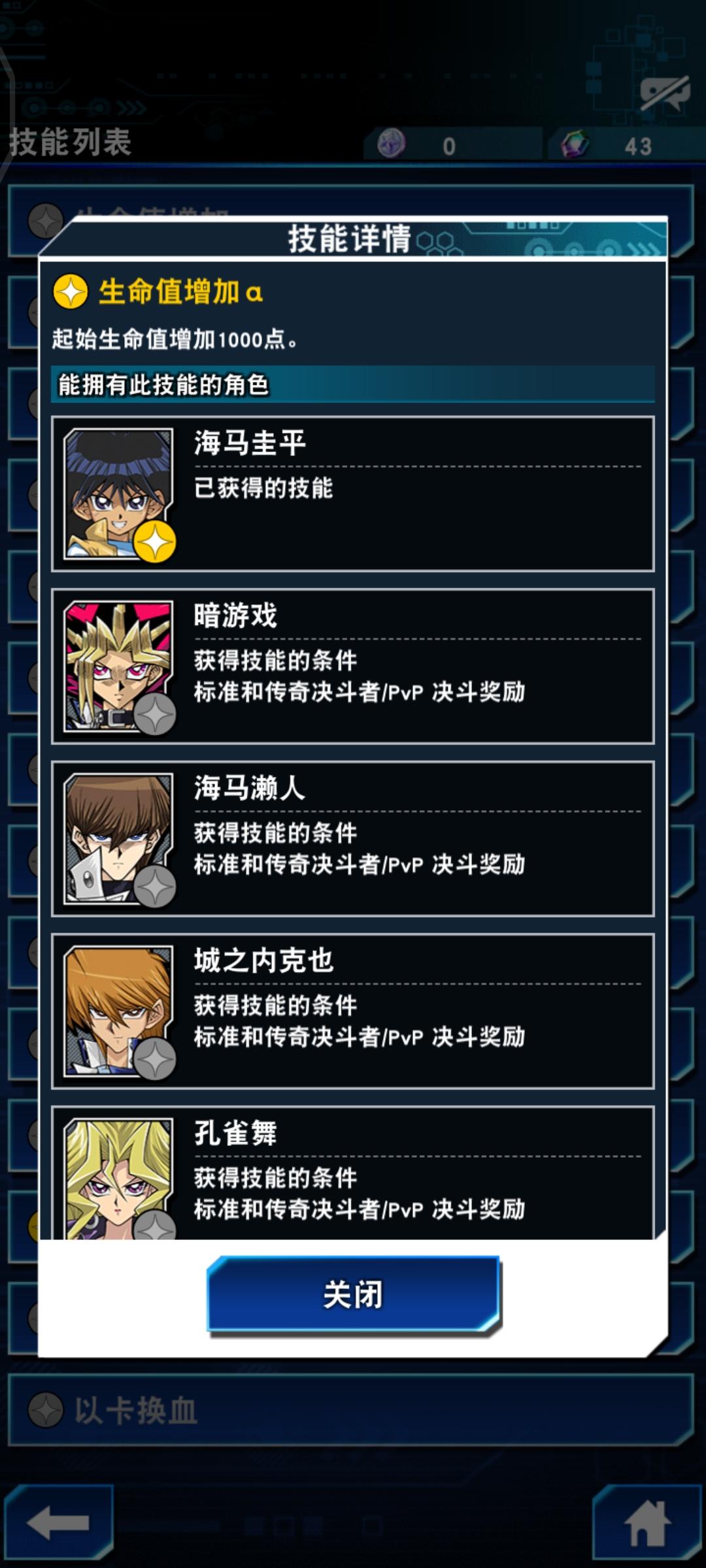Screen dimensions: 706x1568
Task: Select the 暗游戏 character portrait
Action: [x=118, y=666]
